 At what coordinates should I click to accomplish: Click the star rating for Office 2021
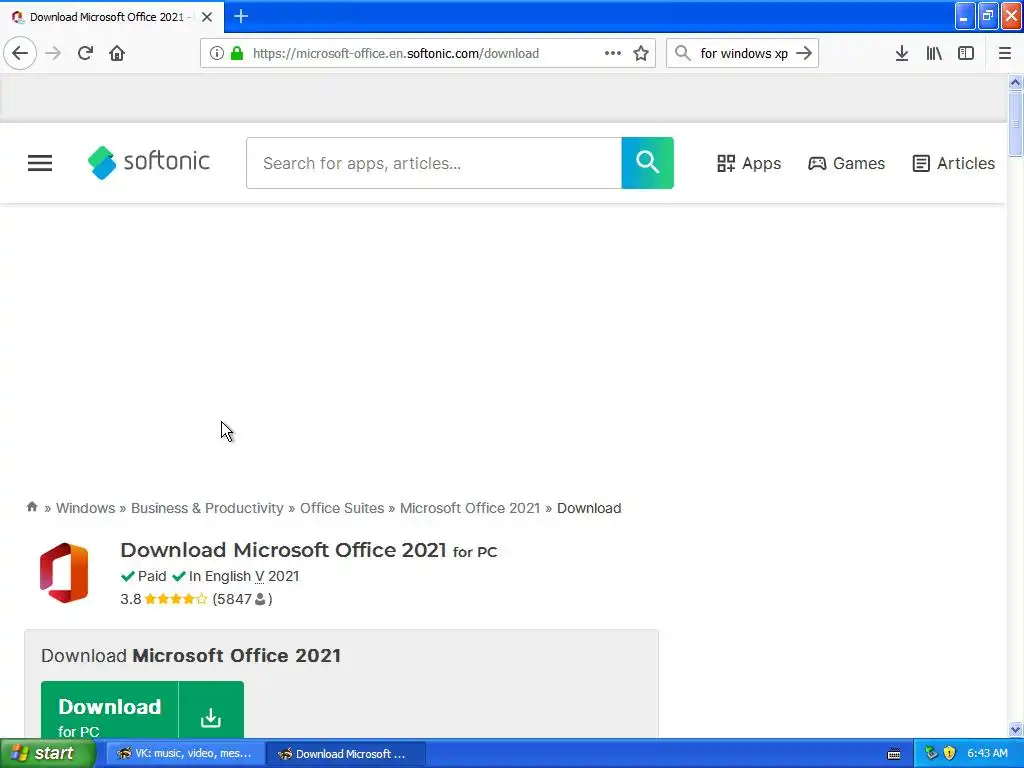click(176, 599)
